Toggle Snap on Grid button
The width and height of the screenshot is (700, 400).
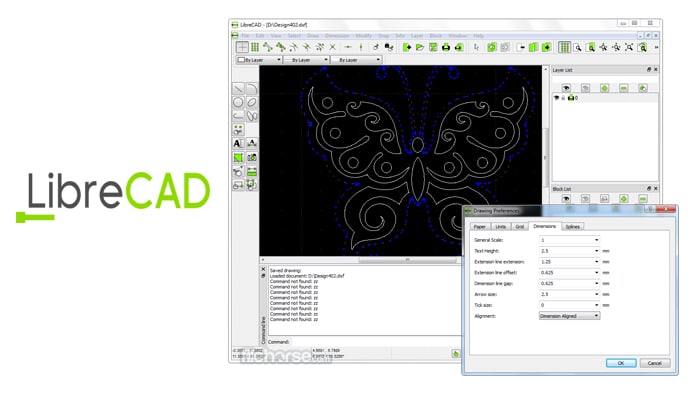[x=255, y=47]
